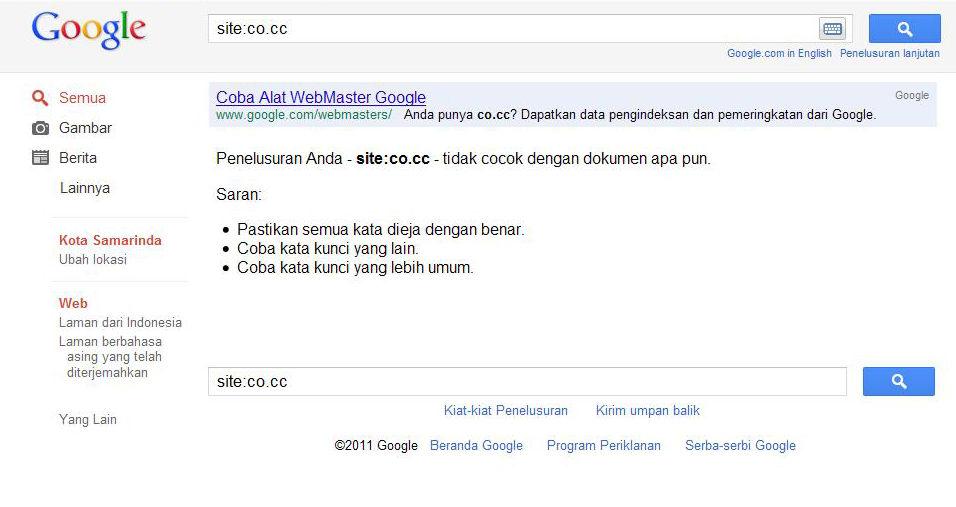Click the tidak cocok dengan dokumen apa pun message
Image resolution: width=956 pixels, height=507 pixels.
(x=576, y=158)
